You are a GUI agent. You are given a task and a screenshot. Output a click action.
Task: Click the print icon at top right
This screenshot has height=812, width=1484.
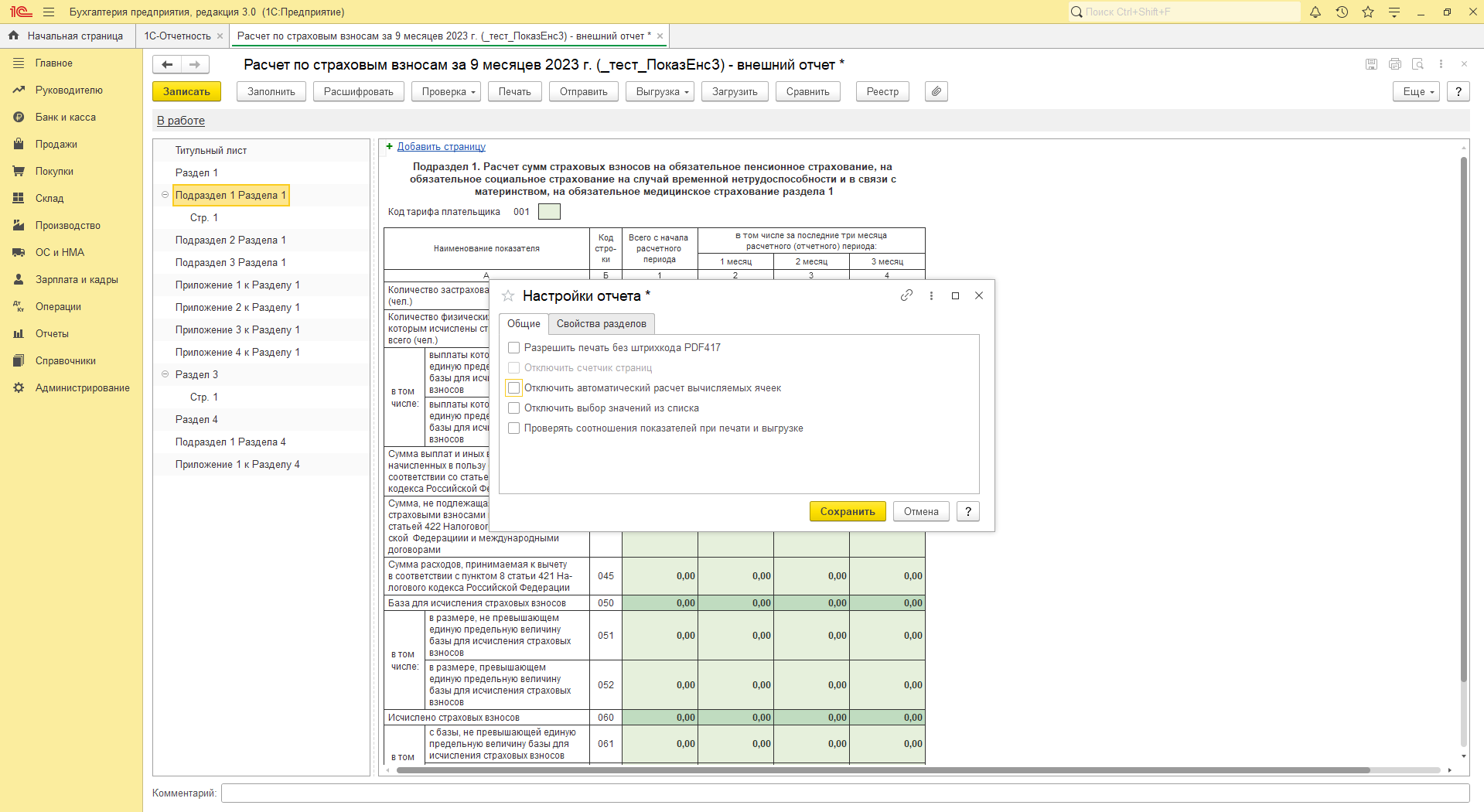(1394, 64)
